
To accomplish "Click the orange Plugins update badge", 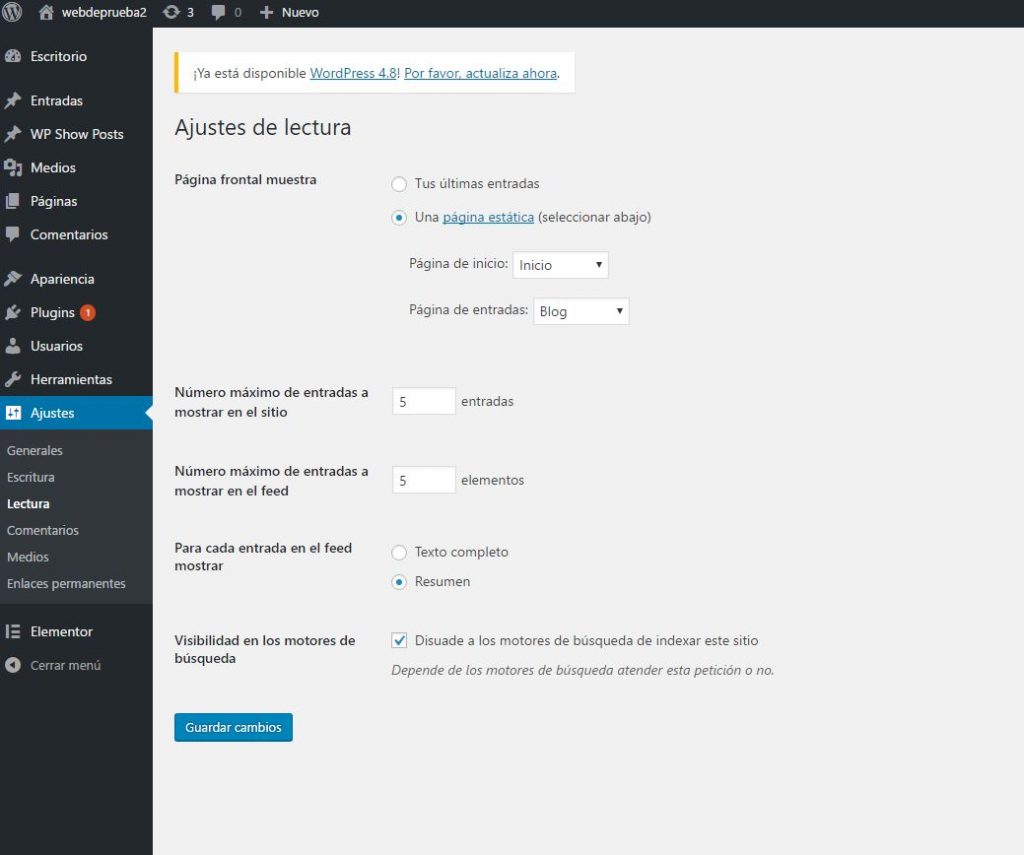I will click(x=88, y=313).
